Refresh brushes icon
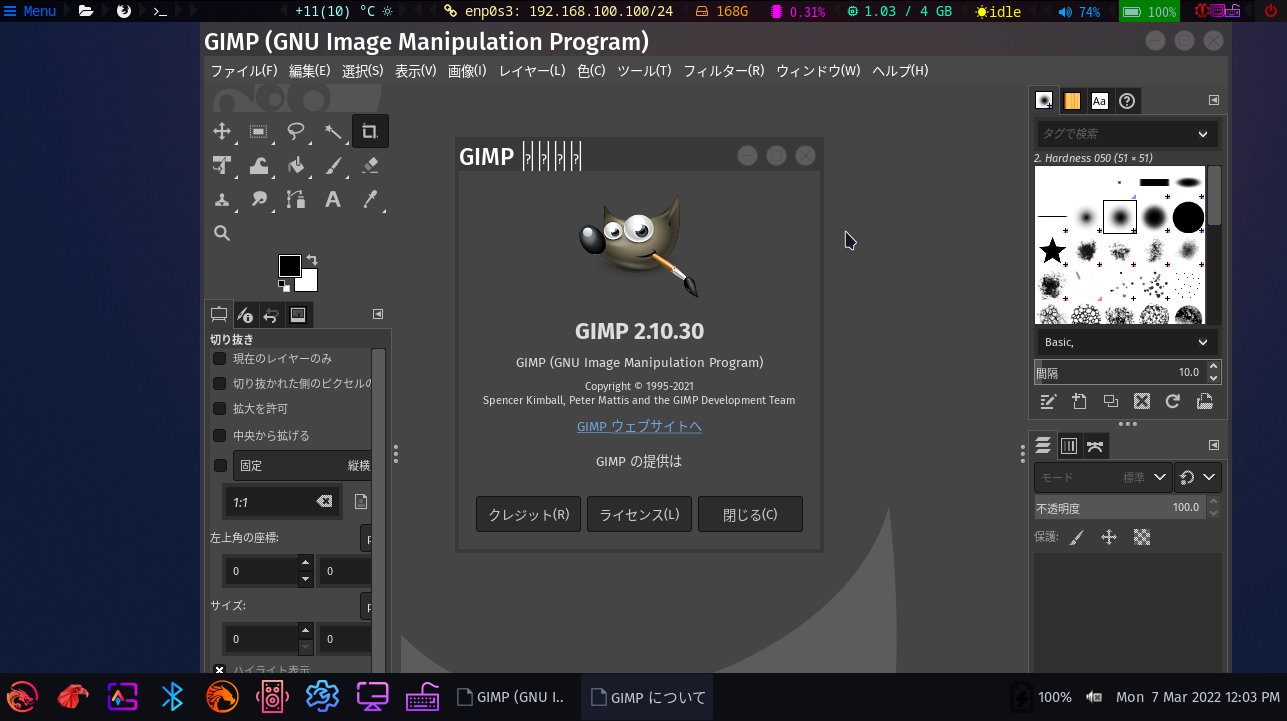Screen dimensions: 1287x721 click(1173, 401)
